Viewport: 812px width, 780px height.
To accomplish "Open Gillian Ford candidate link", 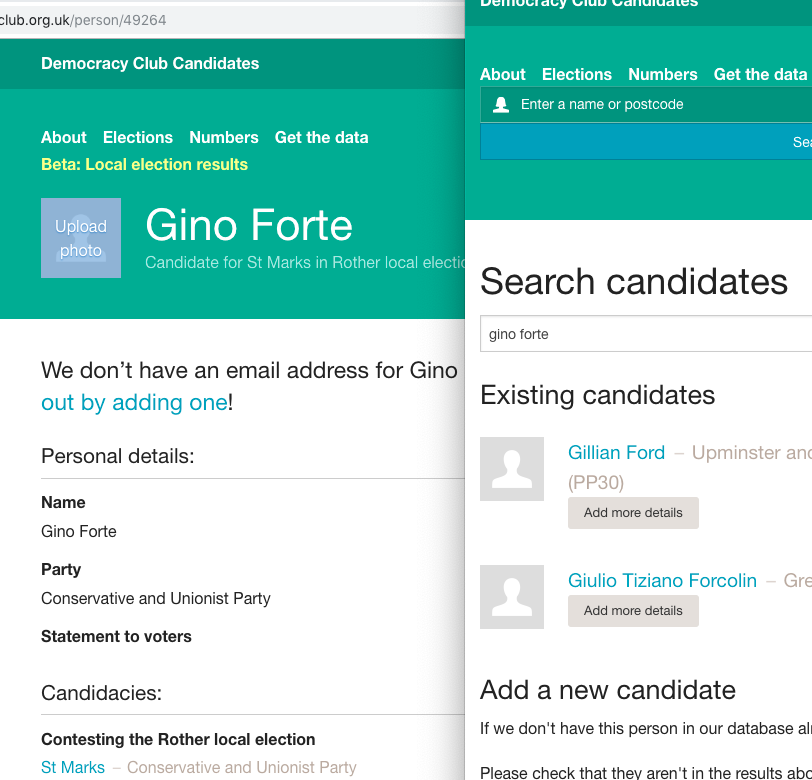I will click(x=616, y=453).
